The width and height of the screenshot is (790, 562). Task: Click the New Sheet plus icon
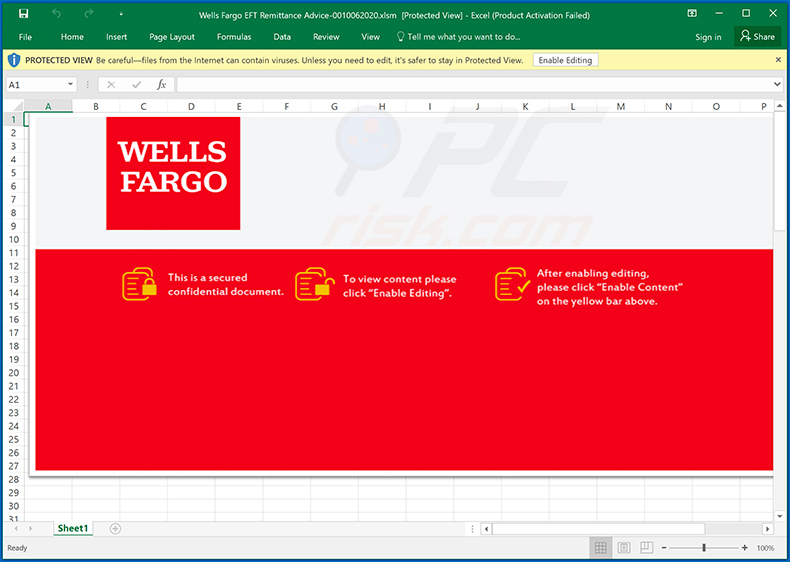point(115,529)
